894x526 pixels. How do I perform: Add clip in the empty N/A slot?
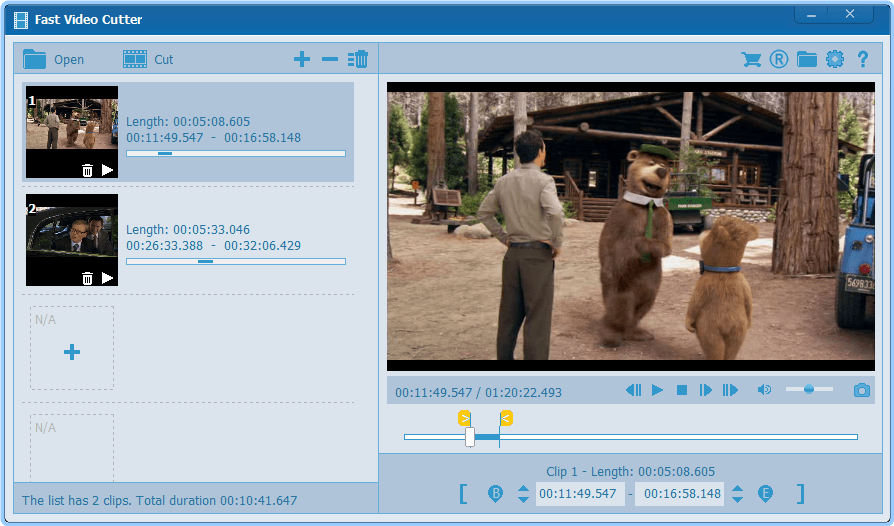point(72,348)
